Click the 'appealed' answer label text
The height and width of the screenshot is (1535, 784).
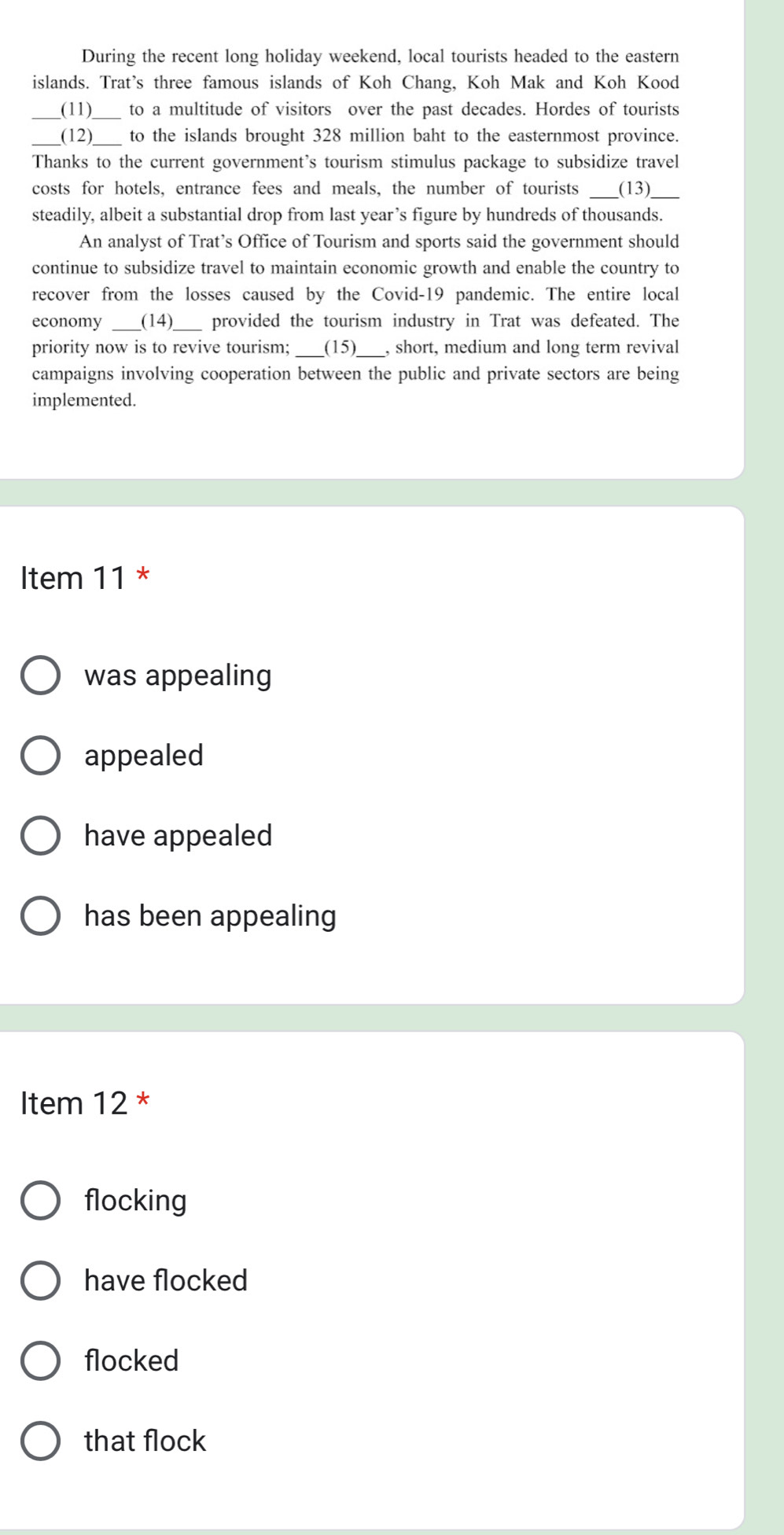pyautogui.click(x=144, y=756)
